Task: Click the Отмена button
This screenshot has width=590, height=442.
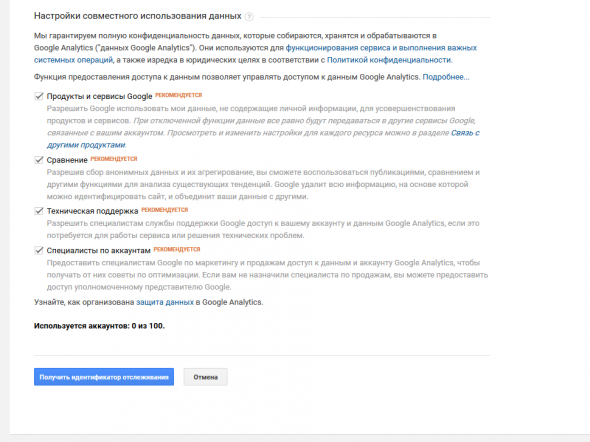Action: [205, 377]
